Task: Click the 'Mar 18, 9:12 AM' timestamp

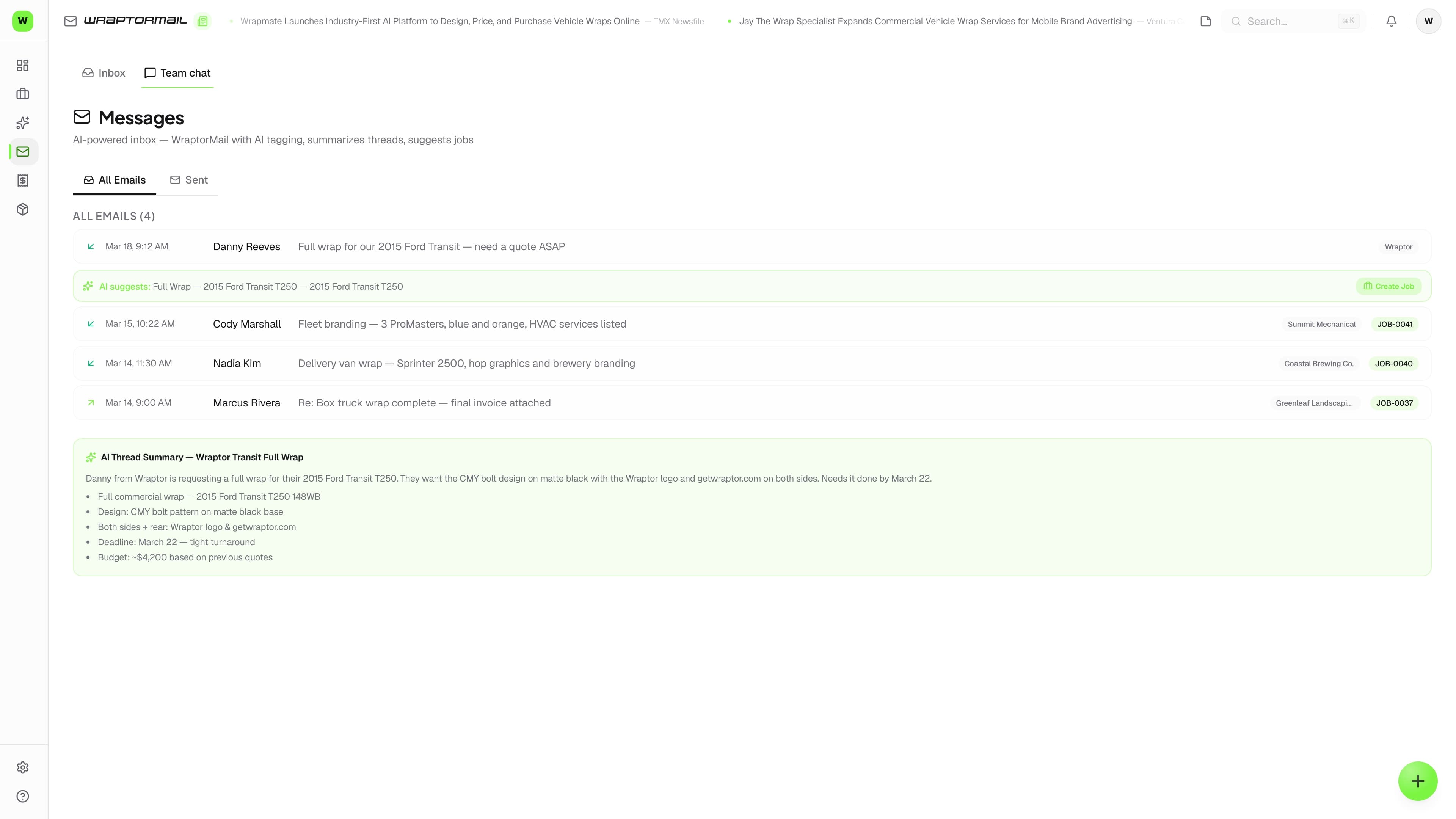Action: click(137, 246)
